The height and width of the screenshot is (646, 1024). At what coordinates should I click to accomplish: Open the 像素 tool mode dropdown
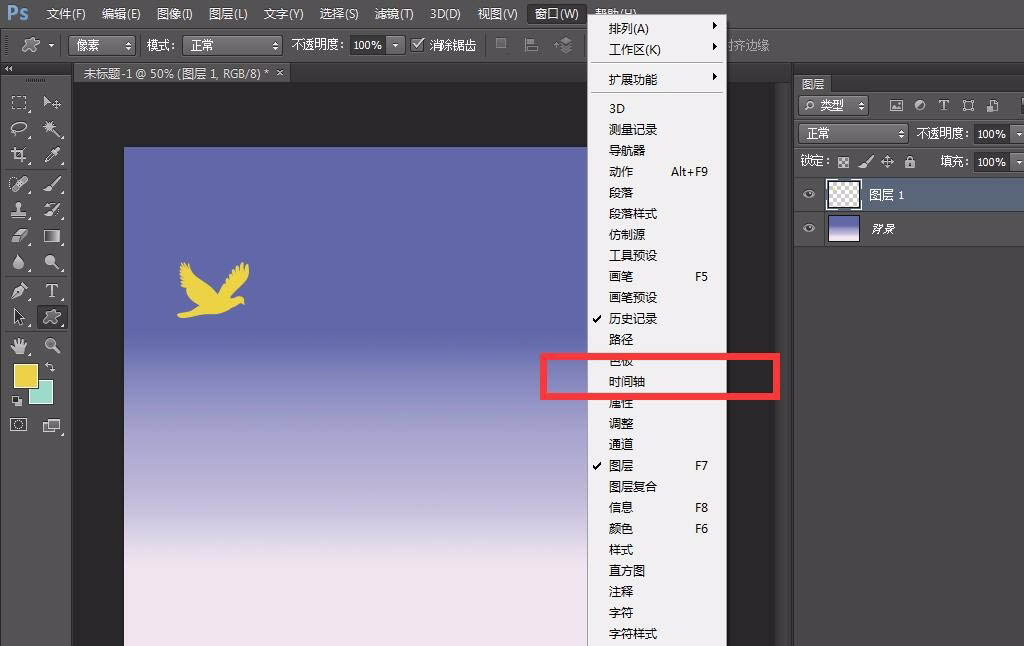[x=102, y=45]
